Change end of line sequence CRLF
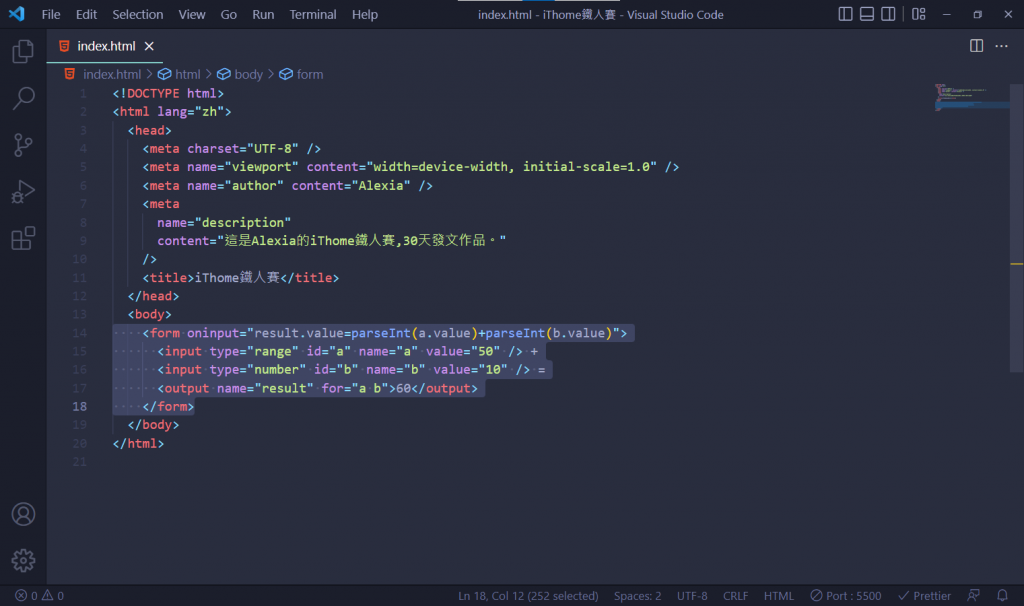Screen dimensions: 1024x606 [x=735, y=596]
